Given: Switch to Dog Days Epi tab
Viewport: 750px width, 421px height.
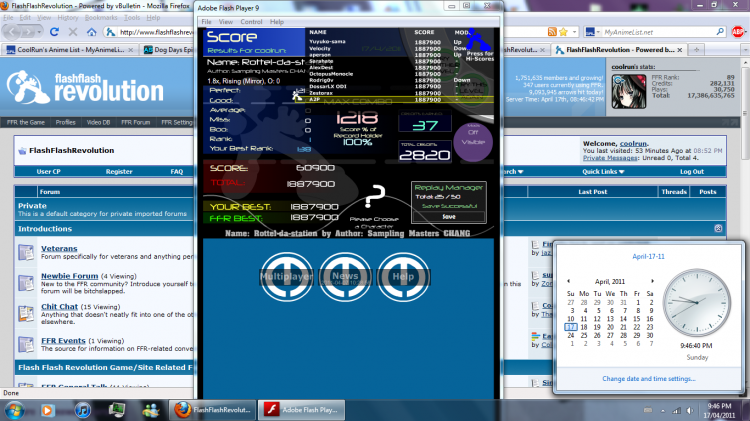Looking at the screenshot, I should pyautogui.click(x=167, y=50).
